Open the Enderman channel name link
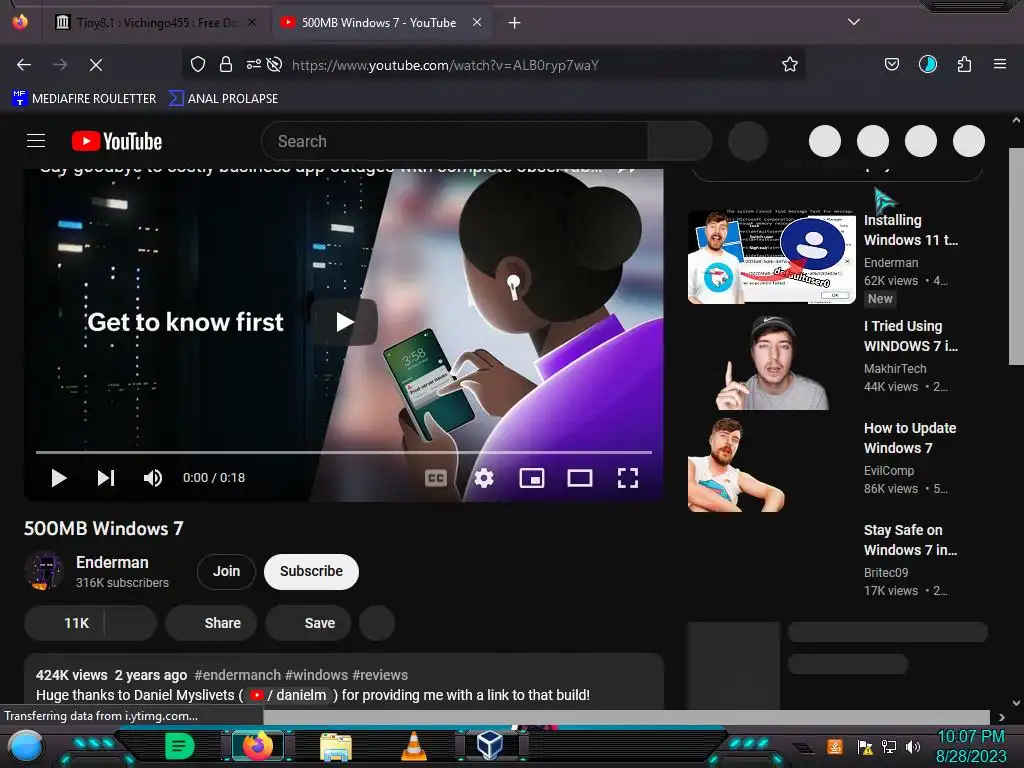This screenshot has height=768, width=1024. (112, 562)
